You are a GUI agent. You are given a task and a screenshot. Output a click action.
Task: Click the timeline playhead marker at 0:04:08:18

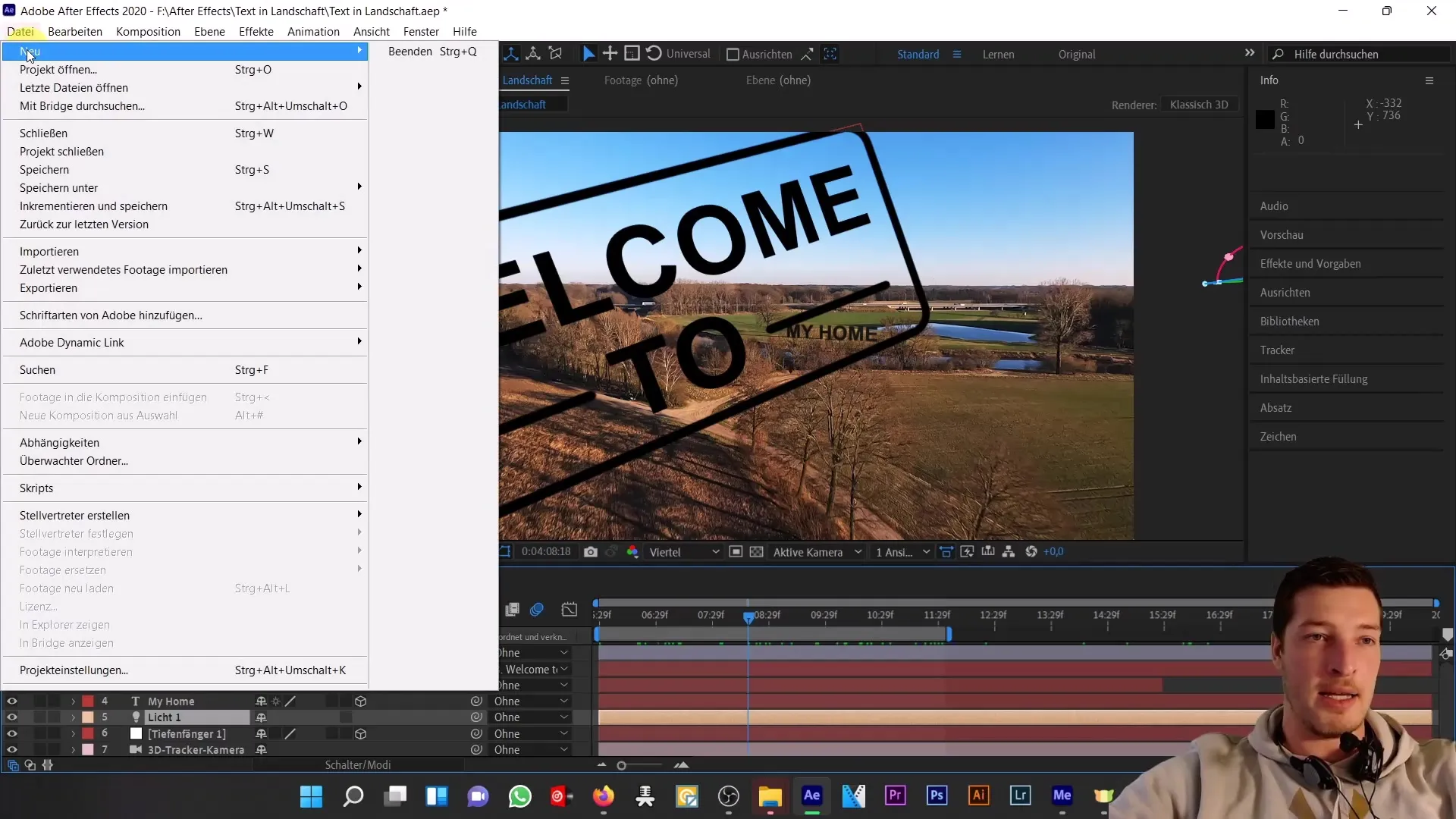[x=749, y=614]
